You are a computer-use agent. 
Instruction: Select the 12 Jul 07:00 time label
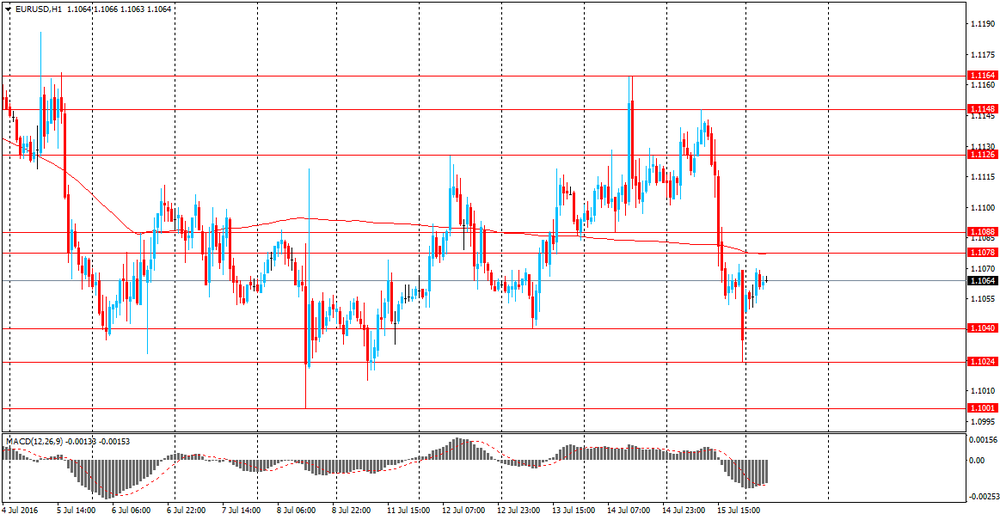(x=463, y=510)
